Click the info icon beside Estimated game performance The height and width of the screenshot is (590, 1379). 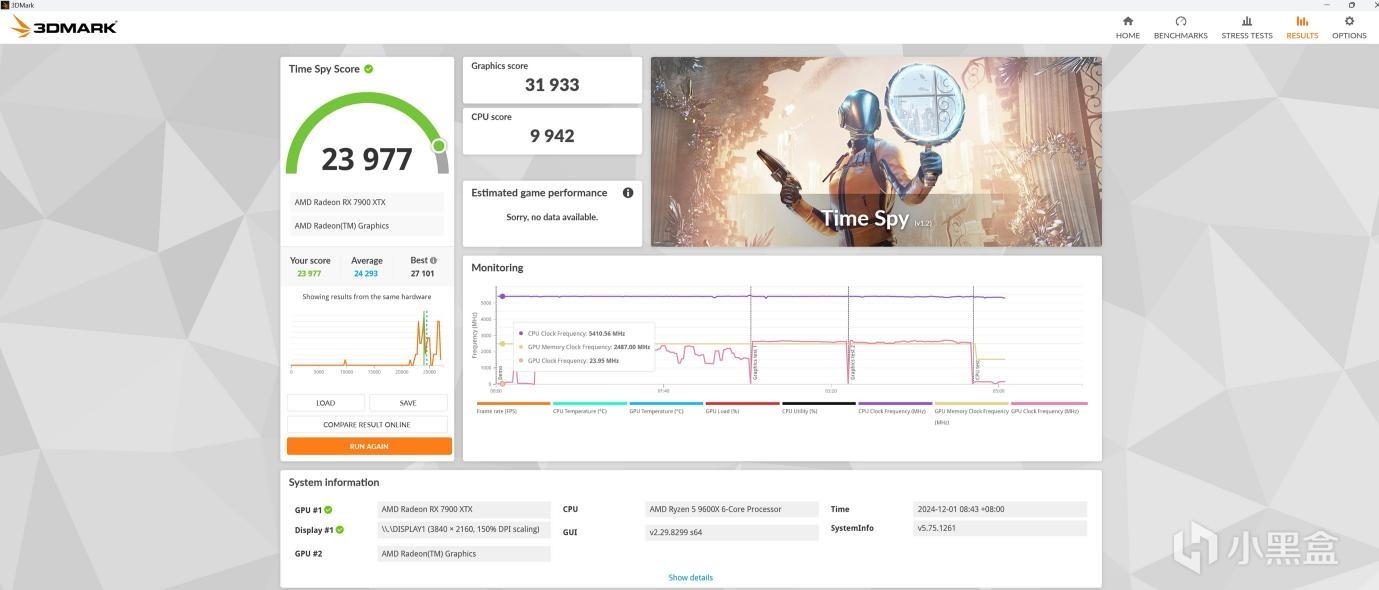pyautogui.click(x=628, y=193)
